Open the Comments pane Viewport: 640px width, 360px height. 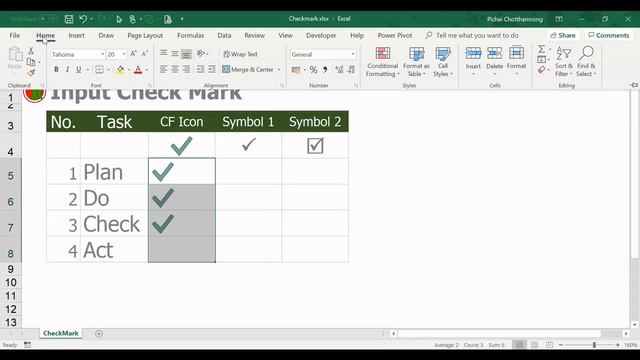point(609,36)
